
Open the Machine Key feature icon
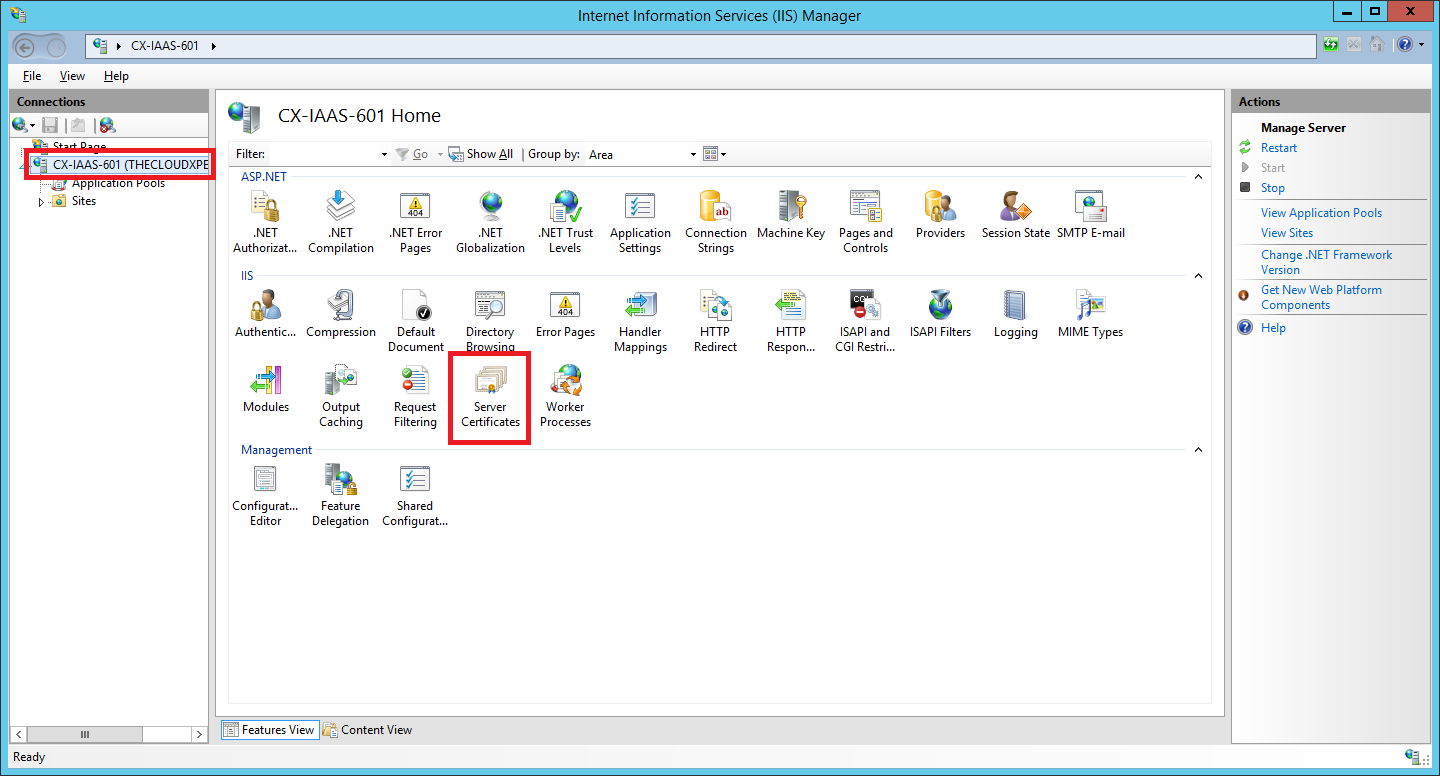pos(791,216)
